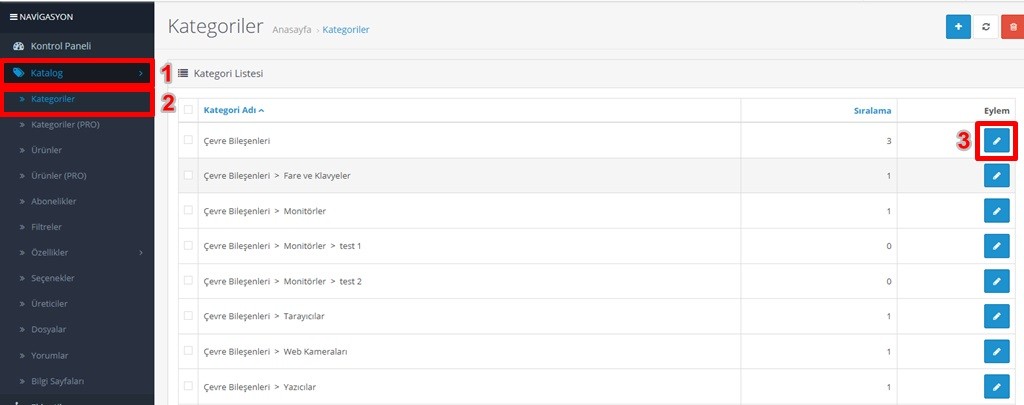The height and width of the screenshot is (405, 1024).
Task: Click the refresh icon in the header
Action: (x=986, y=27)
